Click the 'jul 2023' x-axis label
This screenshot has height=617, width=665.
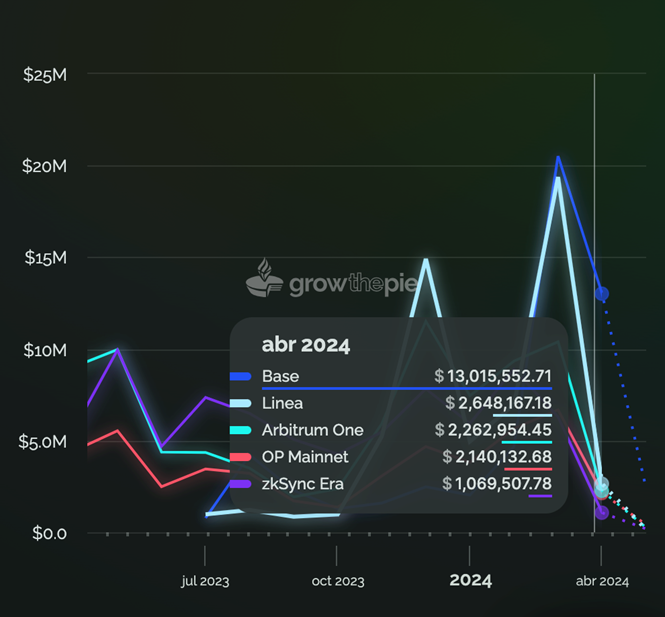point(205,581)
